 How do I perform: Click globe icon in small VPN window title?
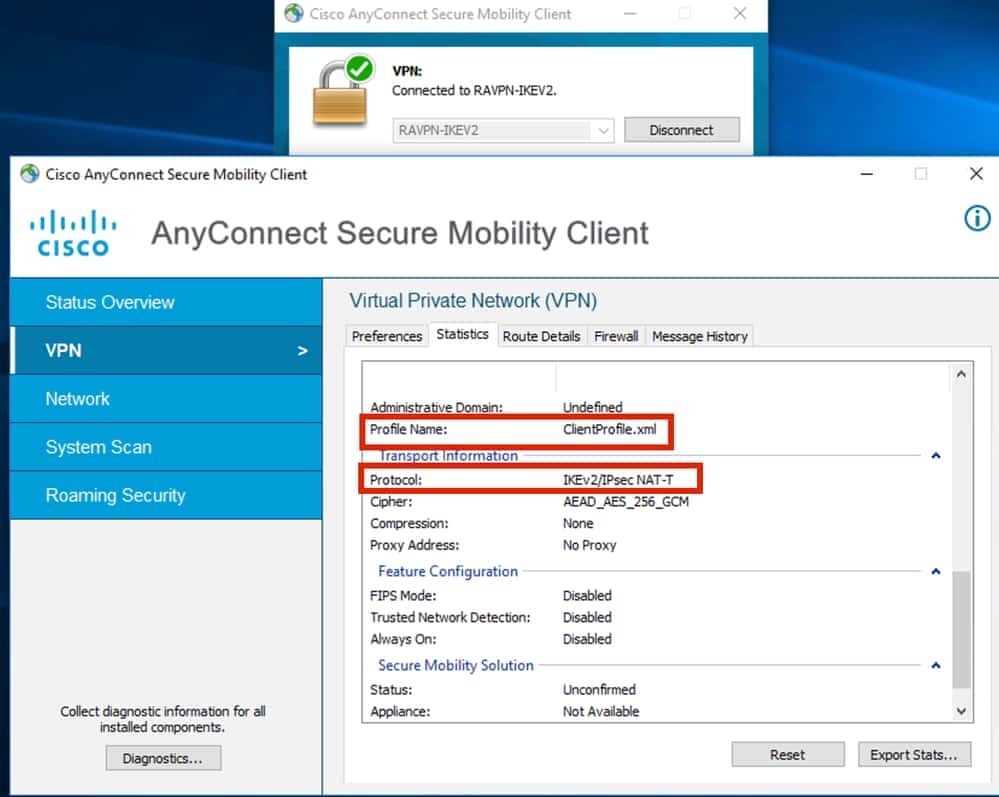coord(294,13)
